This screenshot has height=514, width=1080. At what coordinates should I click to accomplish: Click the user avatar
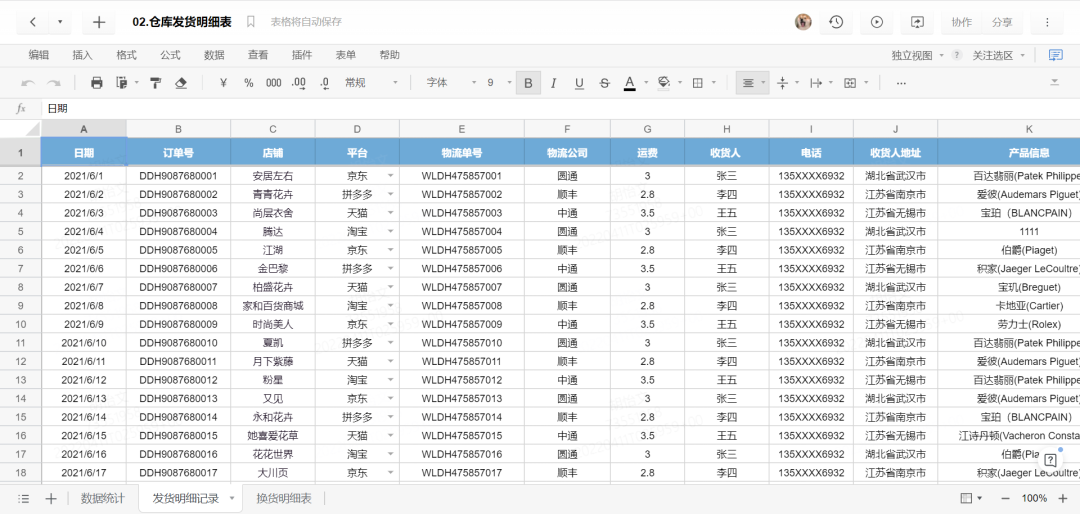(803, 22)
